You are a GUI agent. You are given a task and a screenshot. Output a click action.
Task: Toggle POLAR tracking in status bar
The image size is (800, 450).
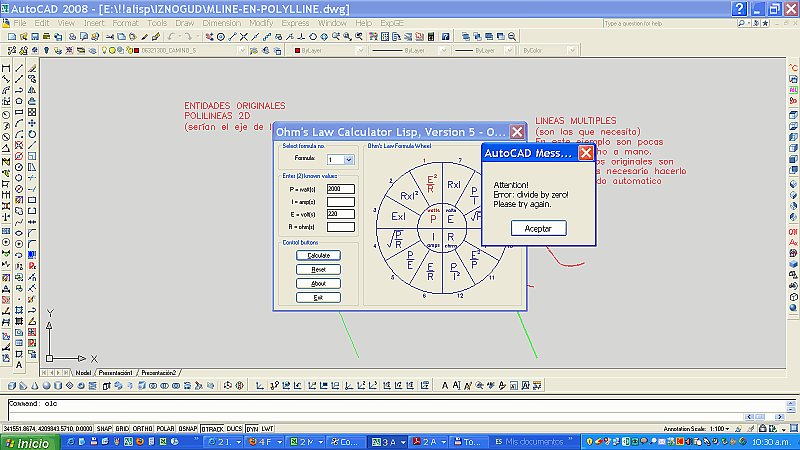165,429
